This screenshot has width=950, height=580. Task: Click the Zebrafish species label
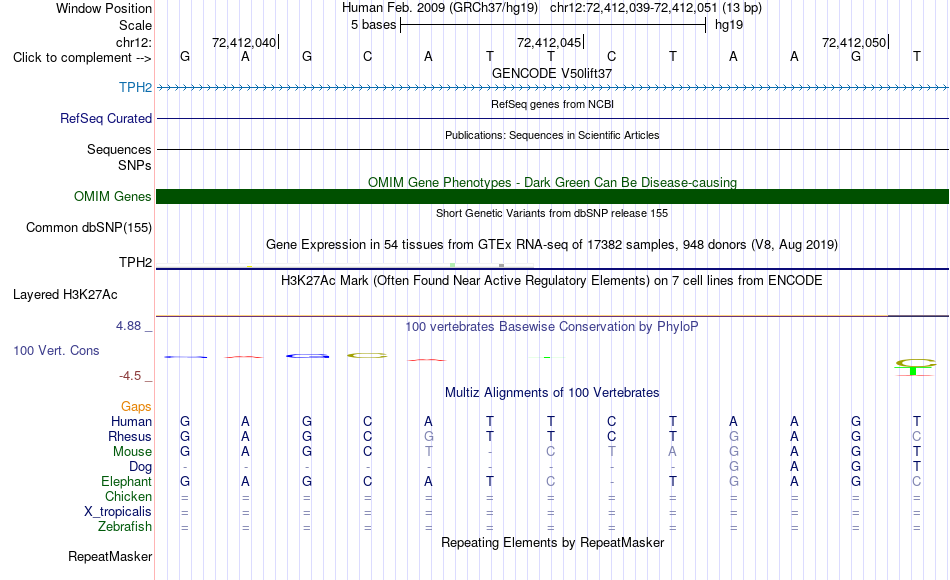click(125, 527)
